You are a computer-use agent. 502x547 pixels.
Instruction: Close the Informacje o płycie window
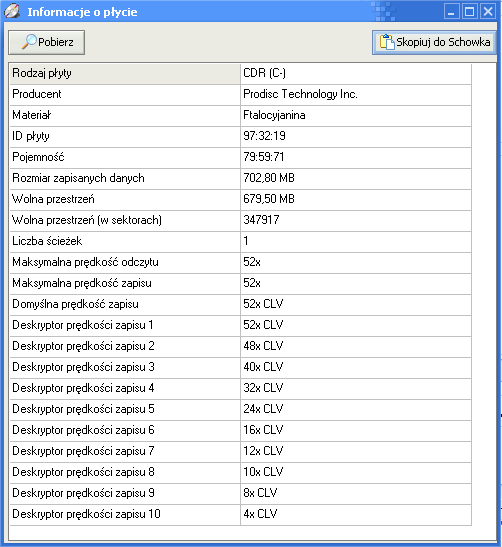[x=488, y=12]
